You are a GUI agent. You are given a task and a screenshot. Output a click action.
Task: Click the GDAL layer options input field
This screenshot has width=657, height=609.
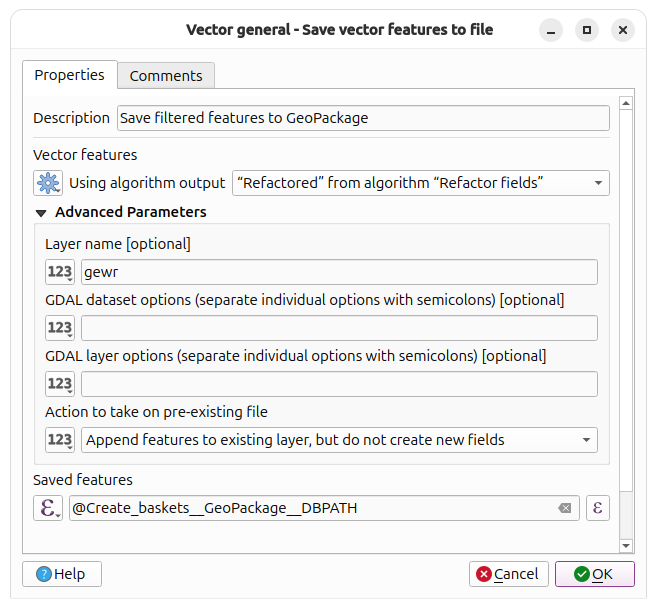339,384
